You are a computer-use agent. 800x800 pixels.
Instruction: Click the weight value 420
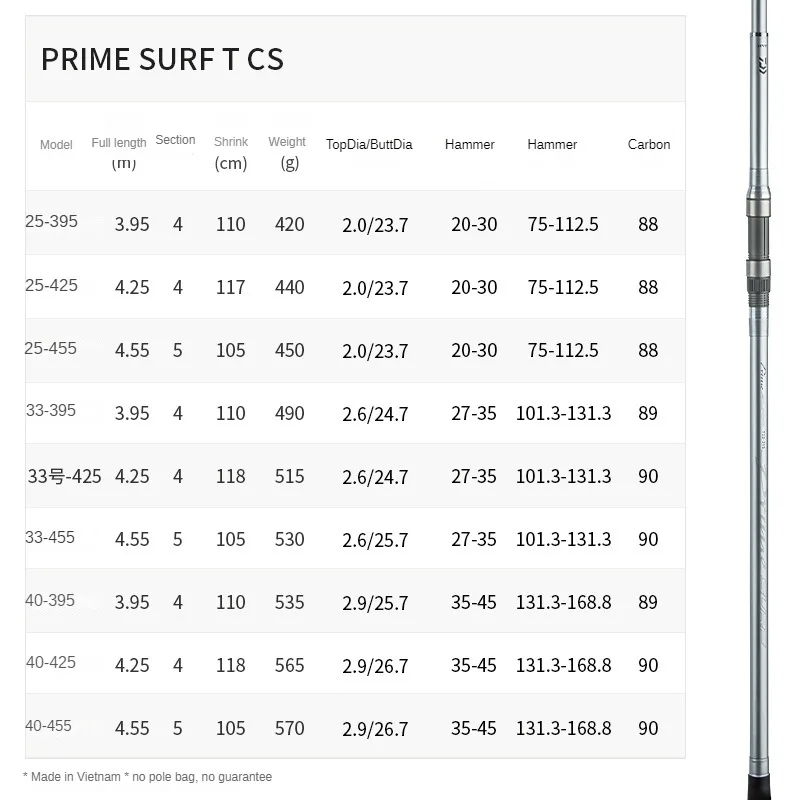coord(290,225)
